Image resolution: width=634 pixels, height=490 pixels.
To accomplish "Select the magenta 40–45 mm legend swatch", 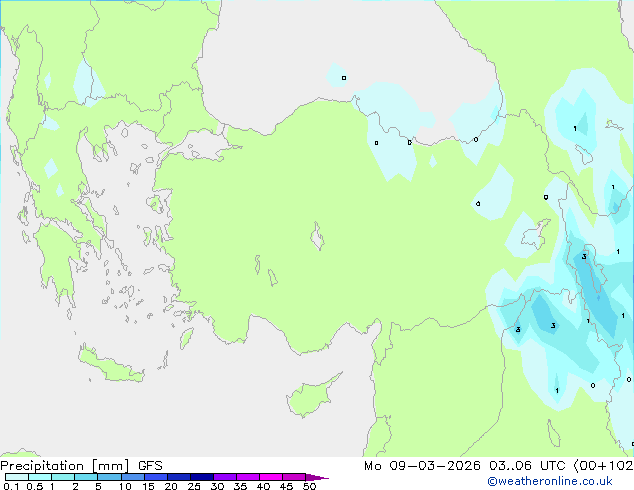I will (271, 477).
